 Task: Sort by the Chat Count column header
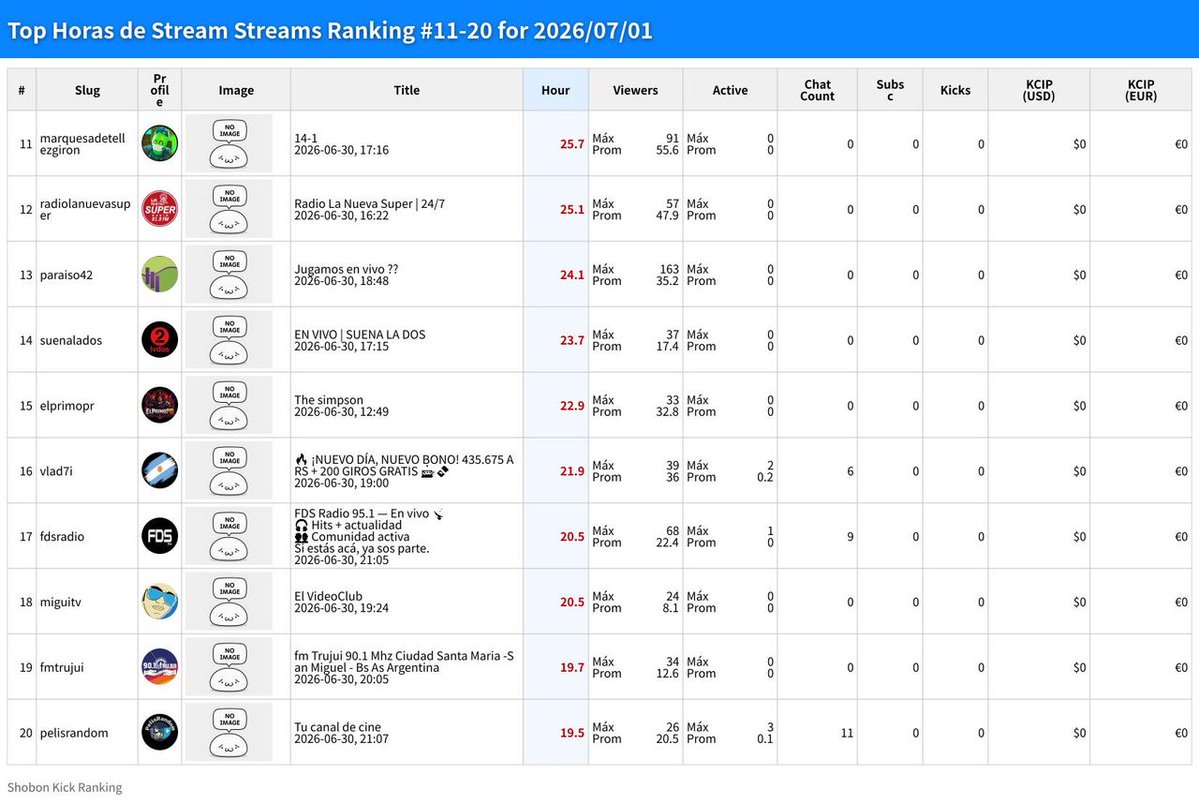[x=817, y=90]
